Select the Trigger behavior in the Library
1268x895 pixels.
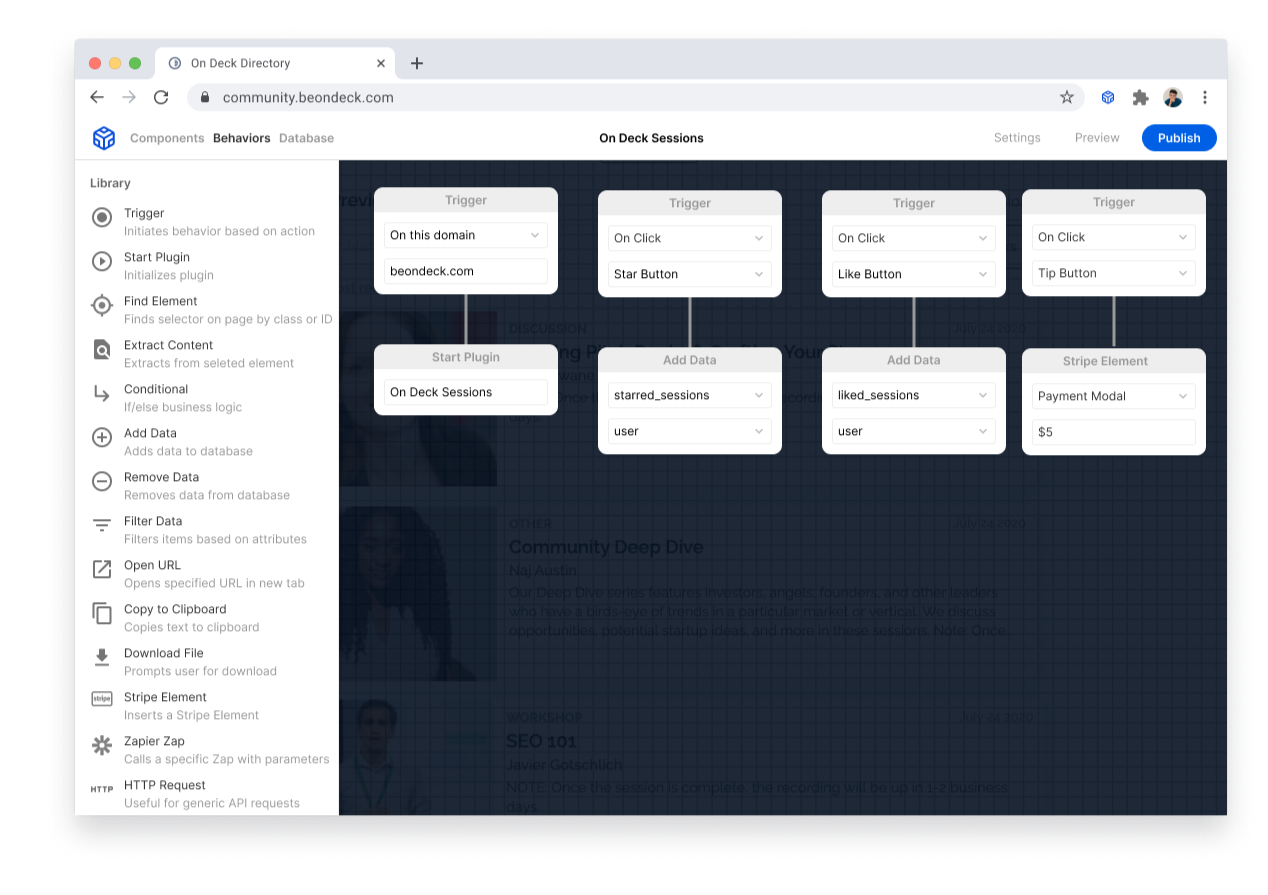pos(101,217)
